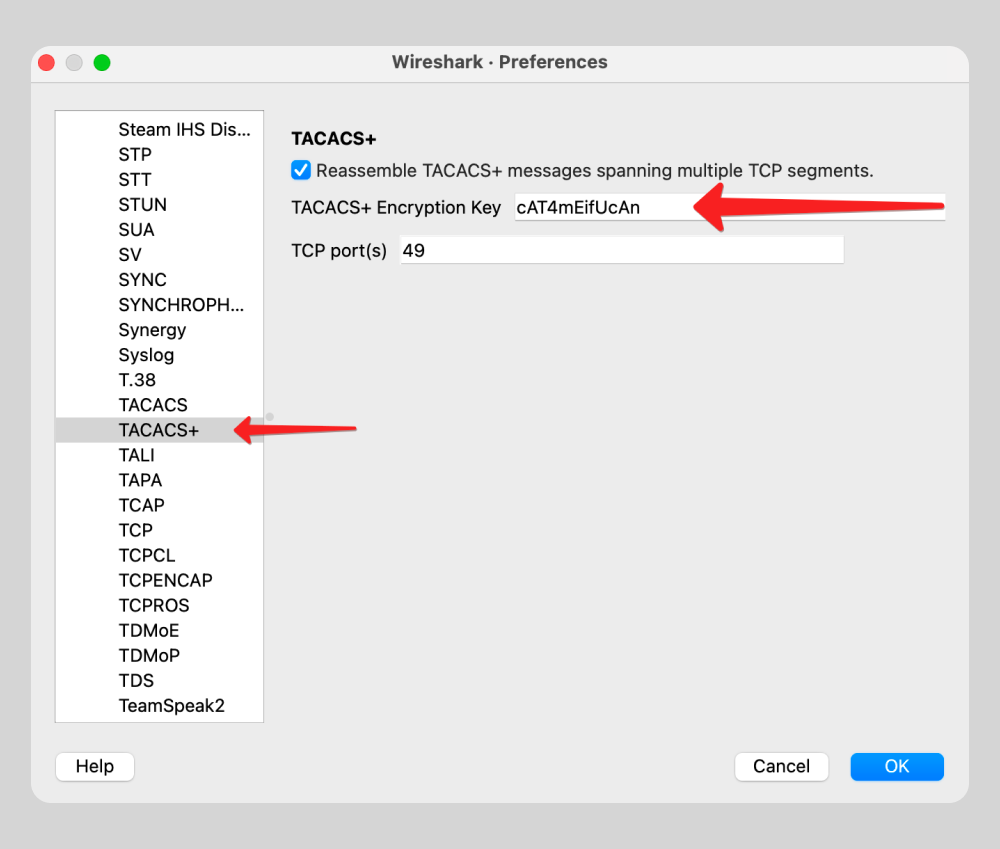This screenshot has width=1000, height=849.
Task: Choose TCP in the protocol list
Action: pyautogui.click(x=136, y=530)
